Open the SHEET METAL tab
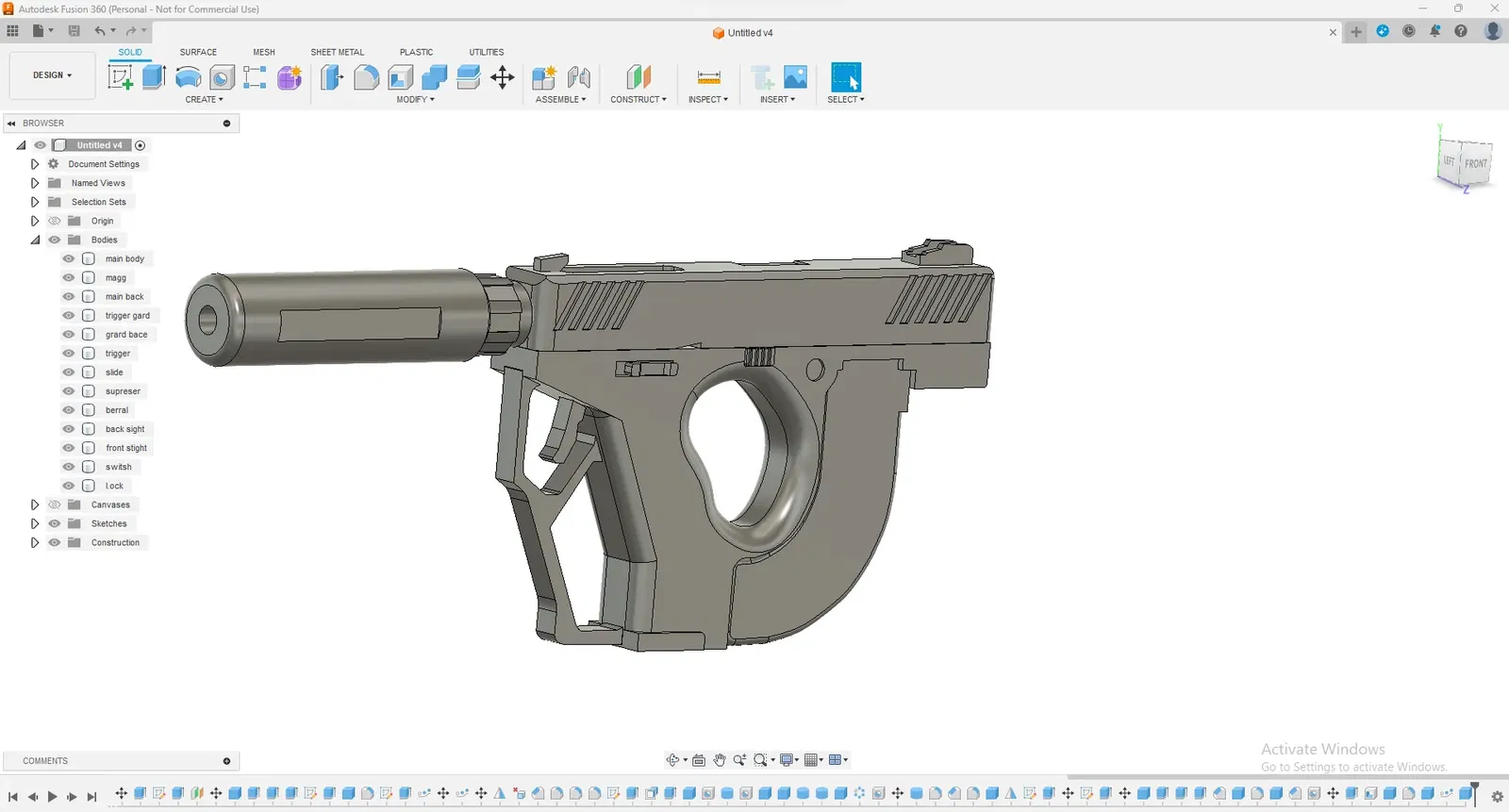The width and height of the screenshot is (1509, 812). [x=337, y=52]
